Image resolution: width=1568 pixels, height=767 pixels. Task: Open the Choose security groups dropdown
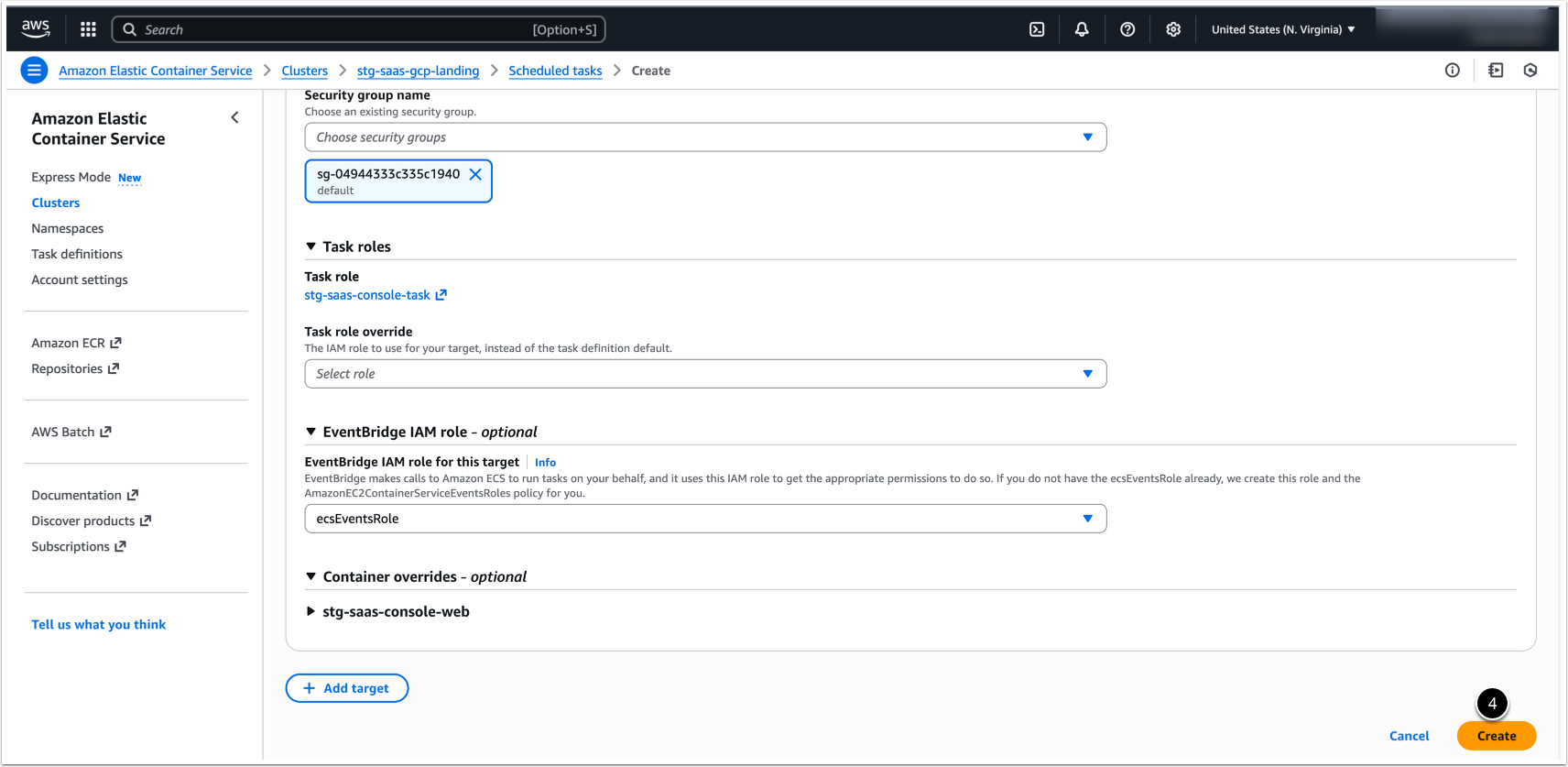click(705, 137)
